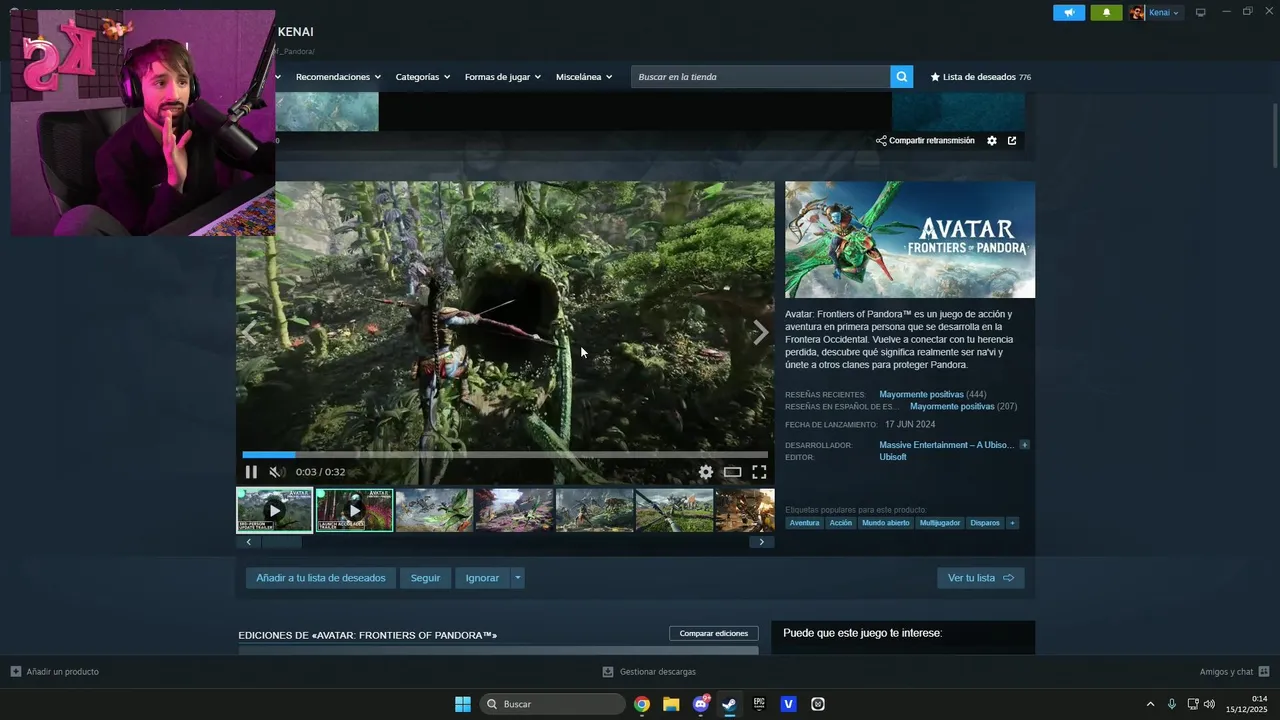Expand the Miscelánea menu

pos(584,77)
